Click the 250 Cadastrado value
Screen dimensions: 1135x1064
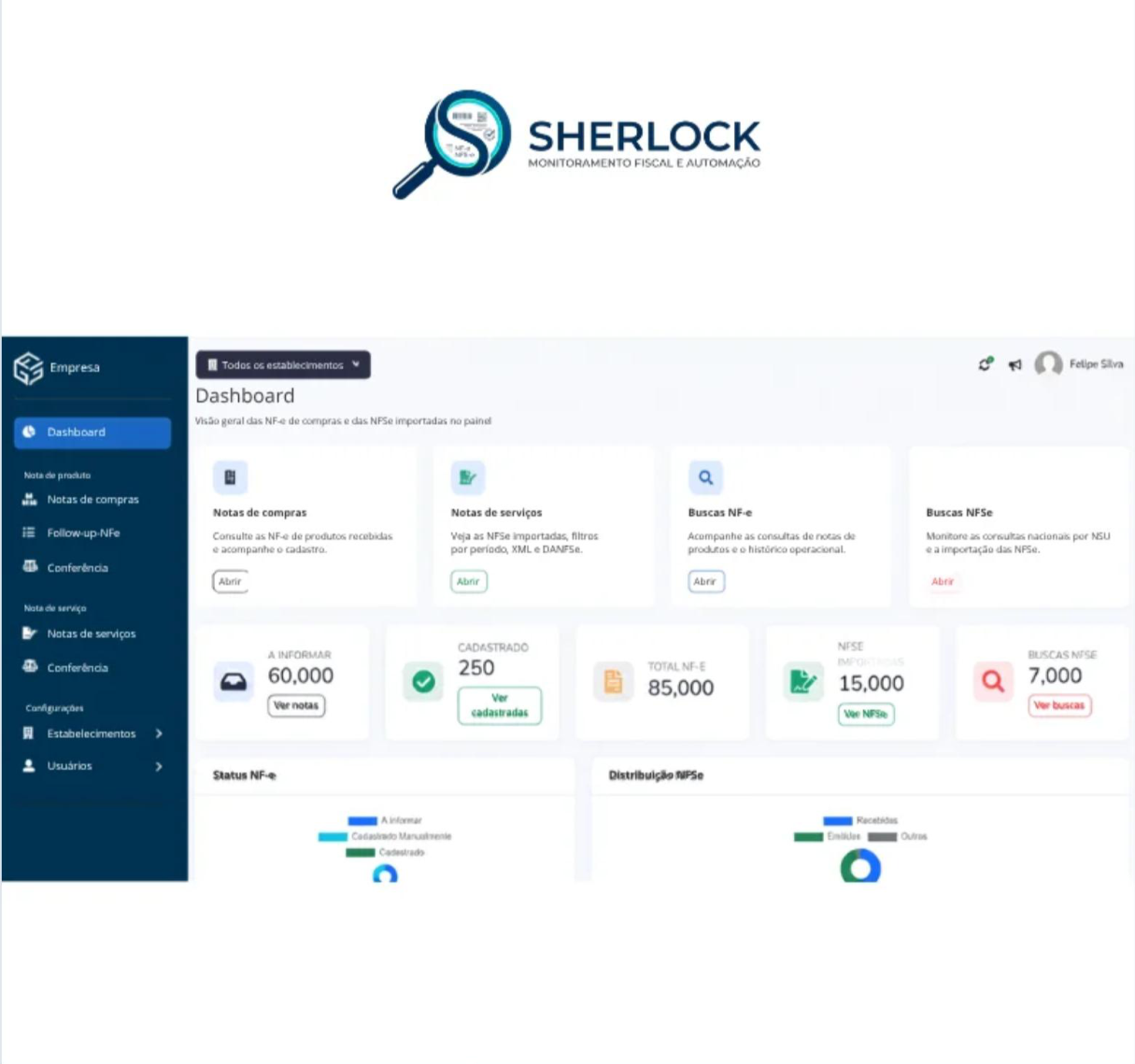click(x=476, y=668)
